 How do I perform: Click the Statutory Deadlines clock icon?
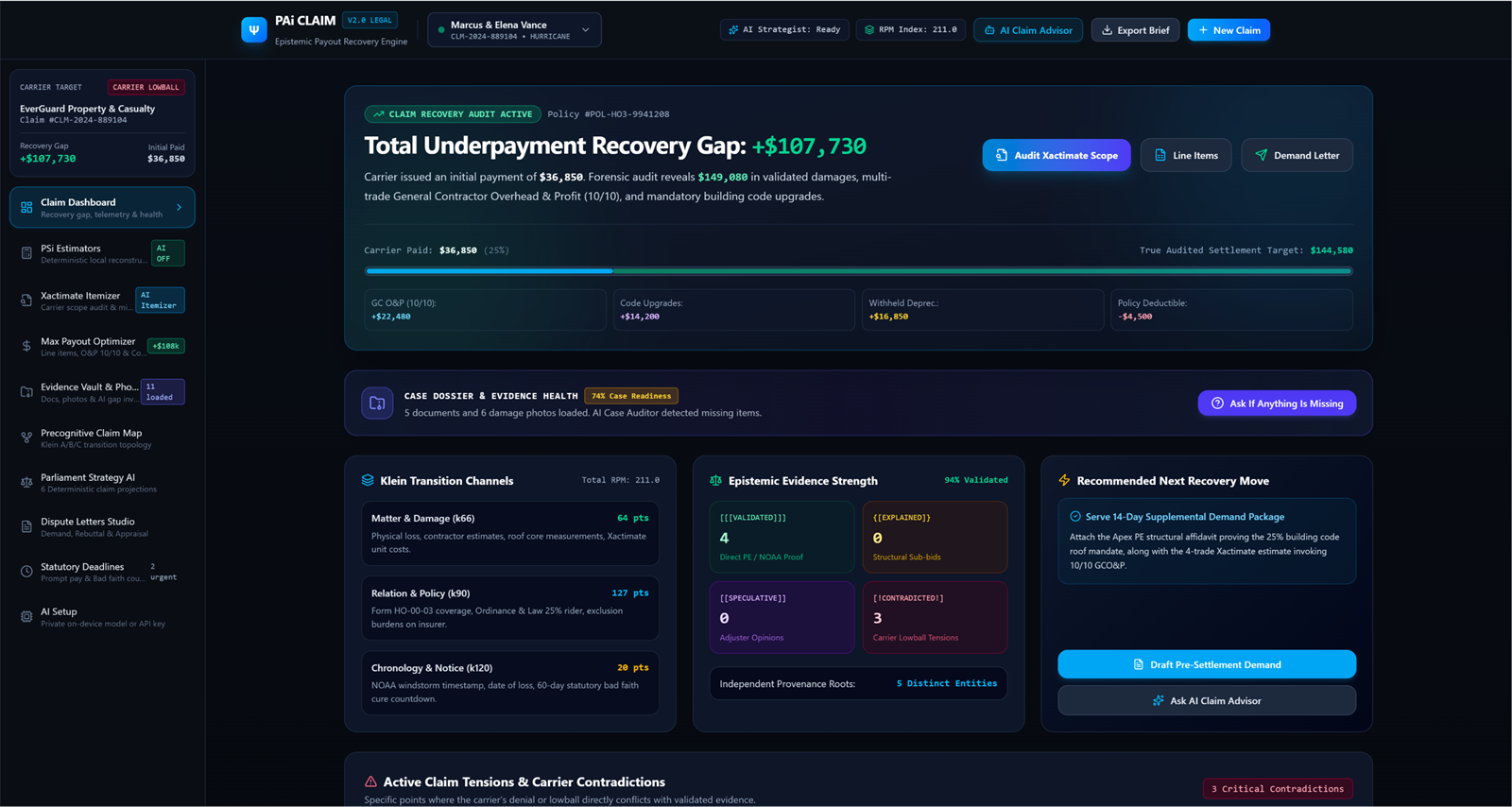tap(26, 572)
